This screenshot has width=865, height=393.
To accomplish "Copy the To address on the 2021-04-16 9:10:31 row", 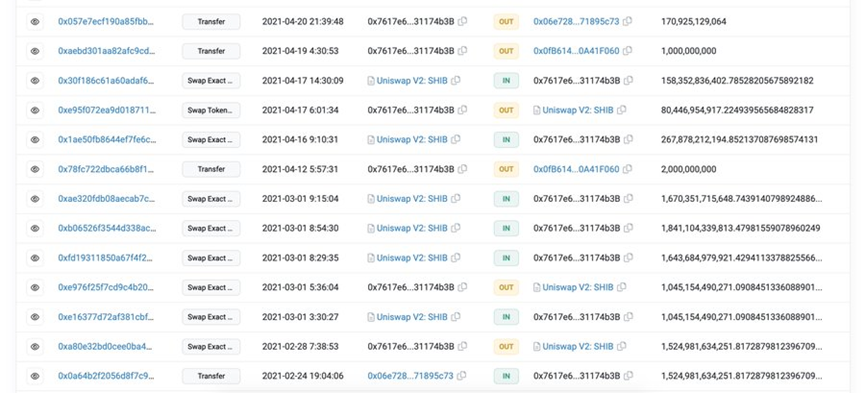I will [628, 140].
